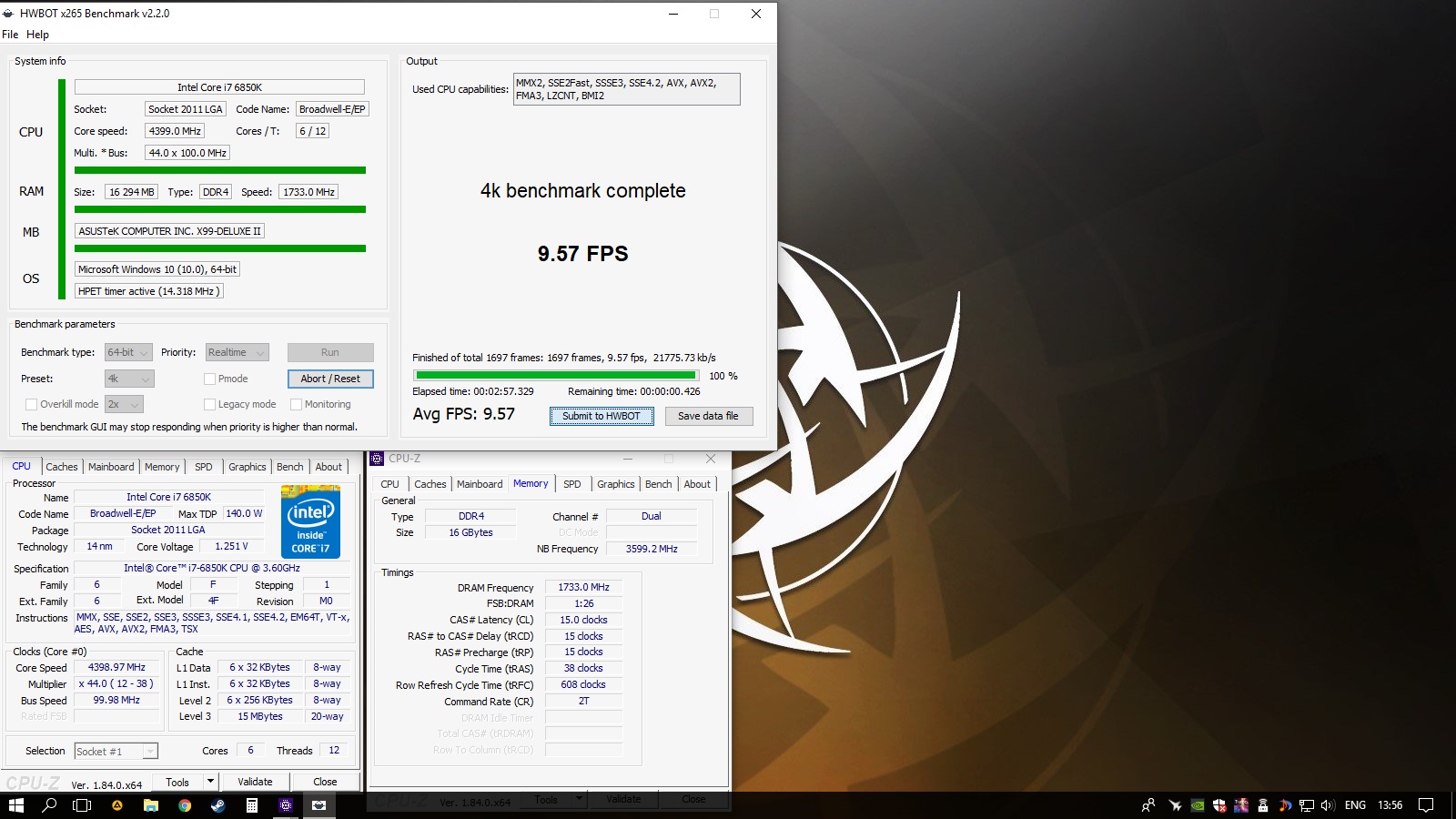Screen dimensions: 1456x819
Task: Click the '1733.0 MHz' DRAM Frequency value
Action: click(x=583, y=587)
